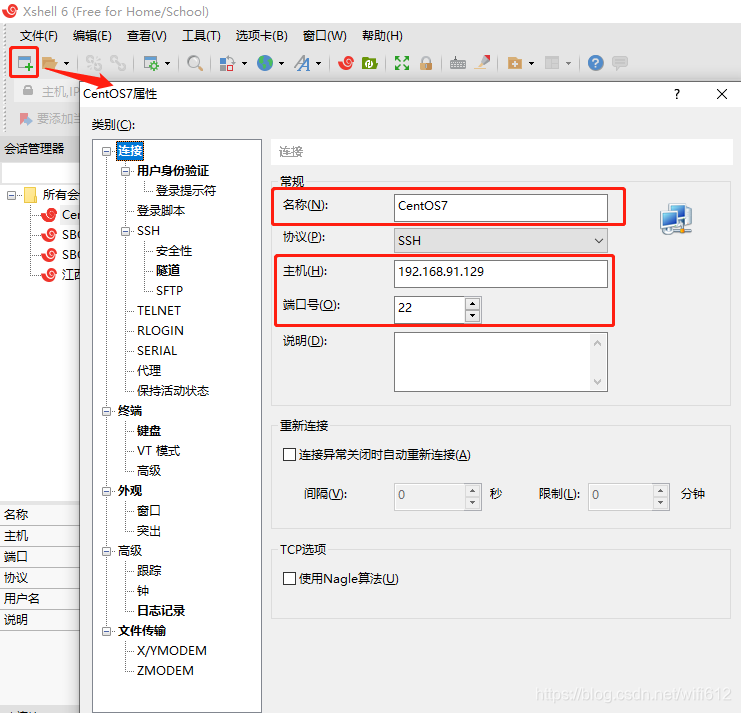
Task: Select 登录提示符 in category tree
Action: pyautogui.click(x=186, y=190)
